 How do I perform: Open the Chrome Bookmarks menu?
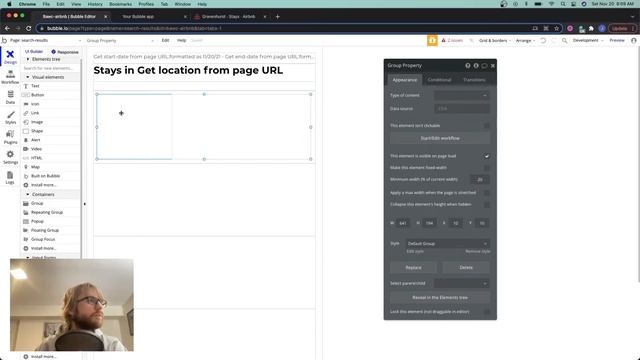120,4
